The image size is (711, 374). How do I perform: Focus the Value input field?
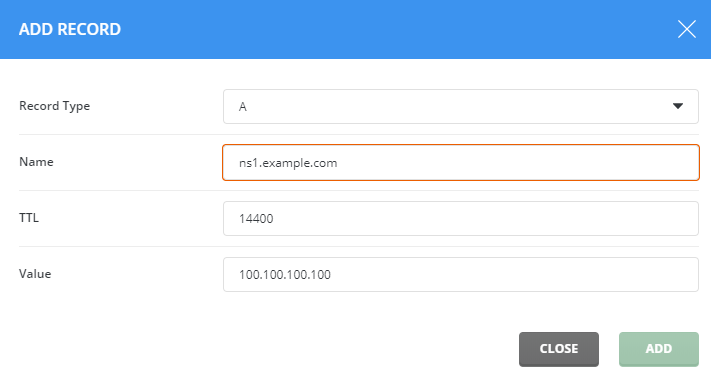(x=461, y=275)
